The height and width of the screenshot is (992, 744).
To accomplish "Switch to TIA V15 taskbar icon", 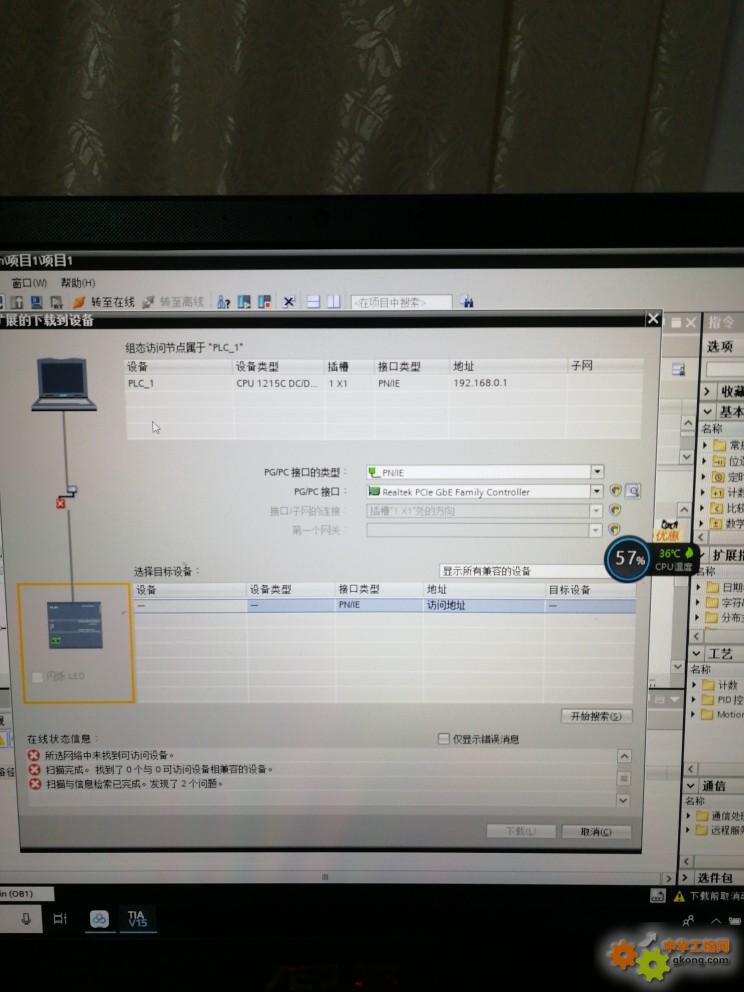I will pyautogui.click(x=137, y=919).
